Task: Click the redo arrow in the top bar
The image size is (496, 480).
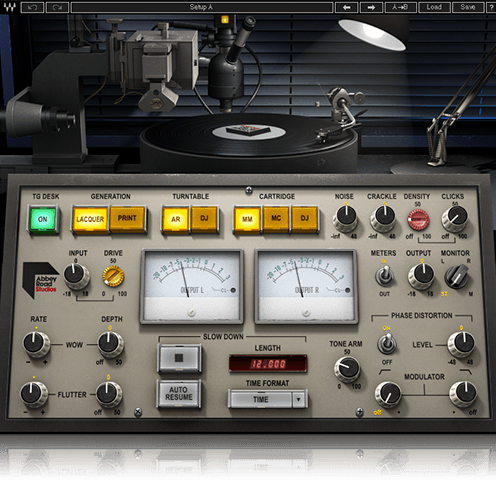Action: tap(57, 7)
